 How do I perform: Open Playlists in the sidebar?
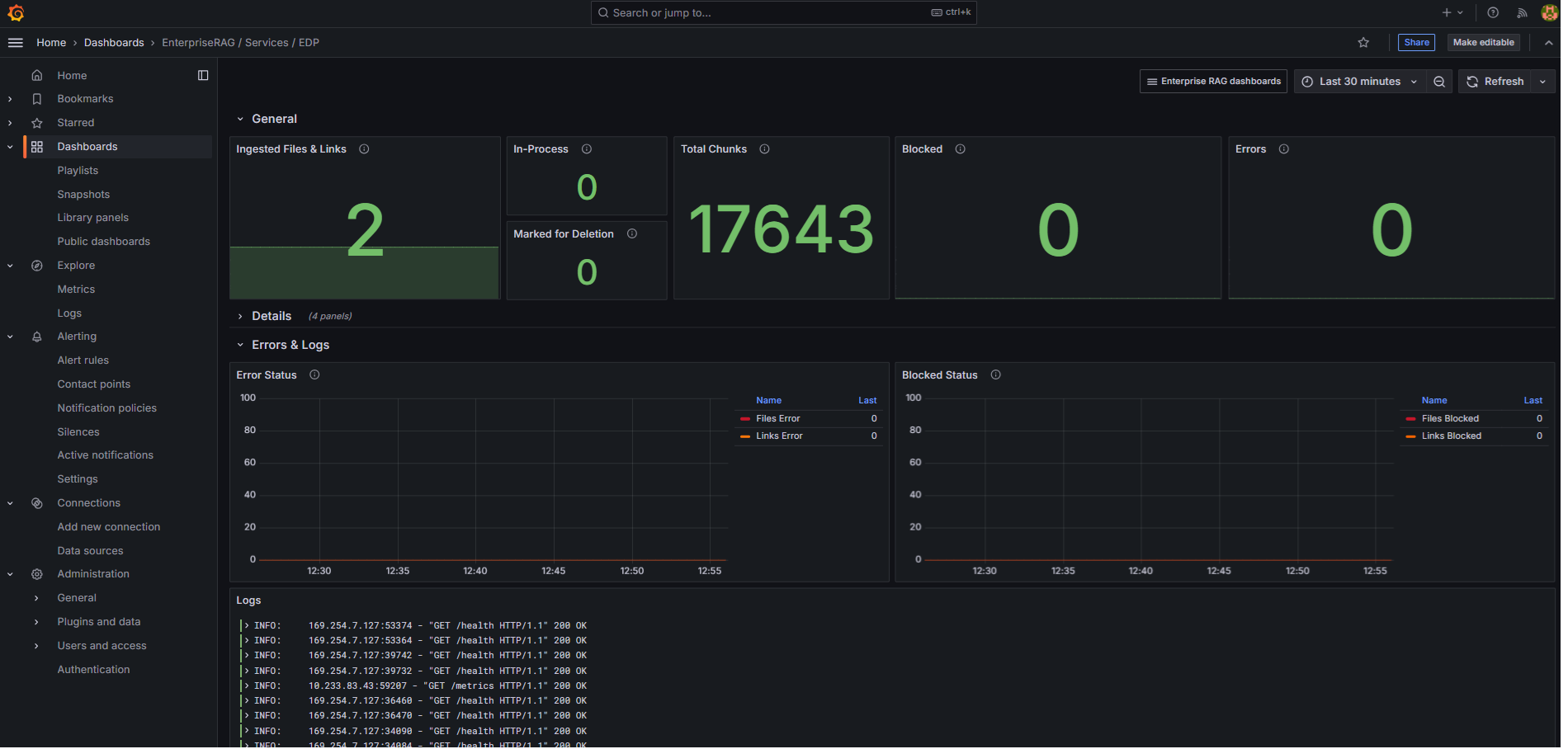click(78, 171)
